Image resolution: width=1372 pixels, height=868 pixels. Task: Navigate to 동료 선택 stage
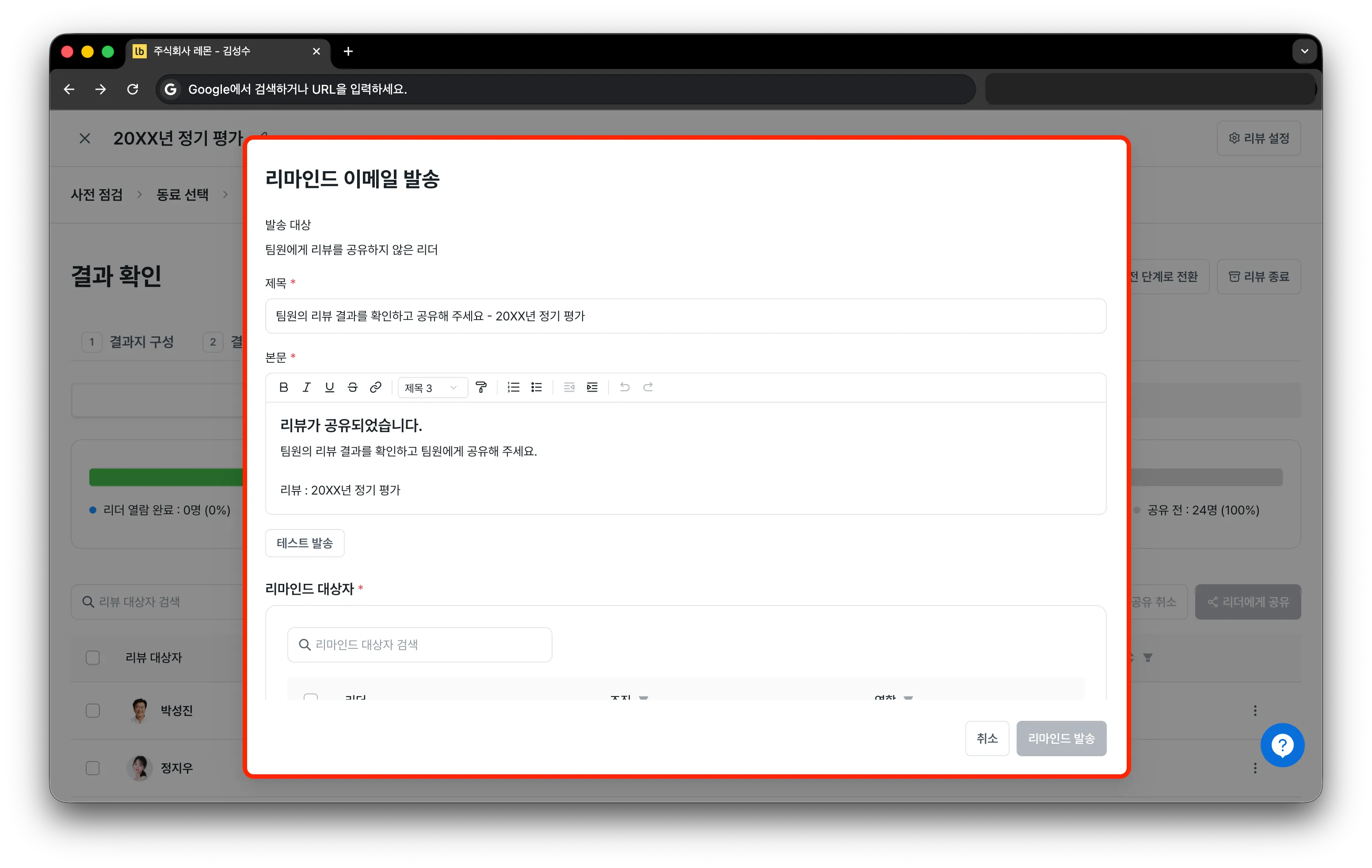tap(182, 194)
